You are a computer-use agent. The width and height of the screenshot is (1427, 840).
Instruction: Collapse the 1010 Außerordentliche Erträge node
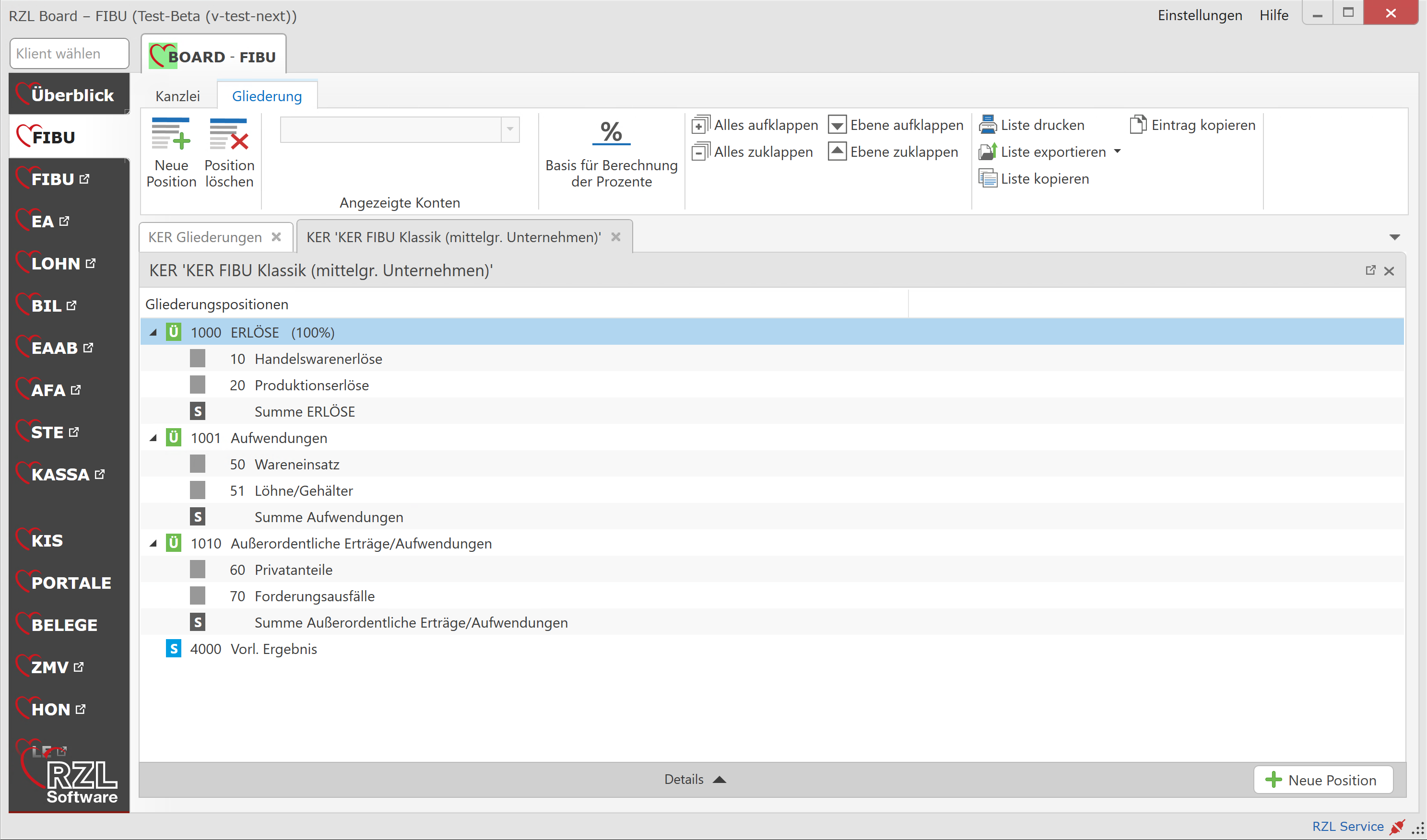coord(153,543)
